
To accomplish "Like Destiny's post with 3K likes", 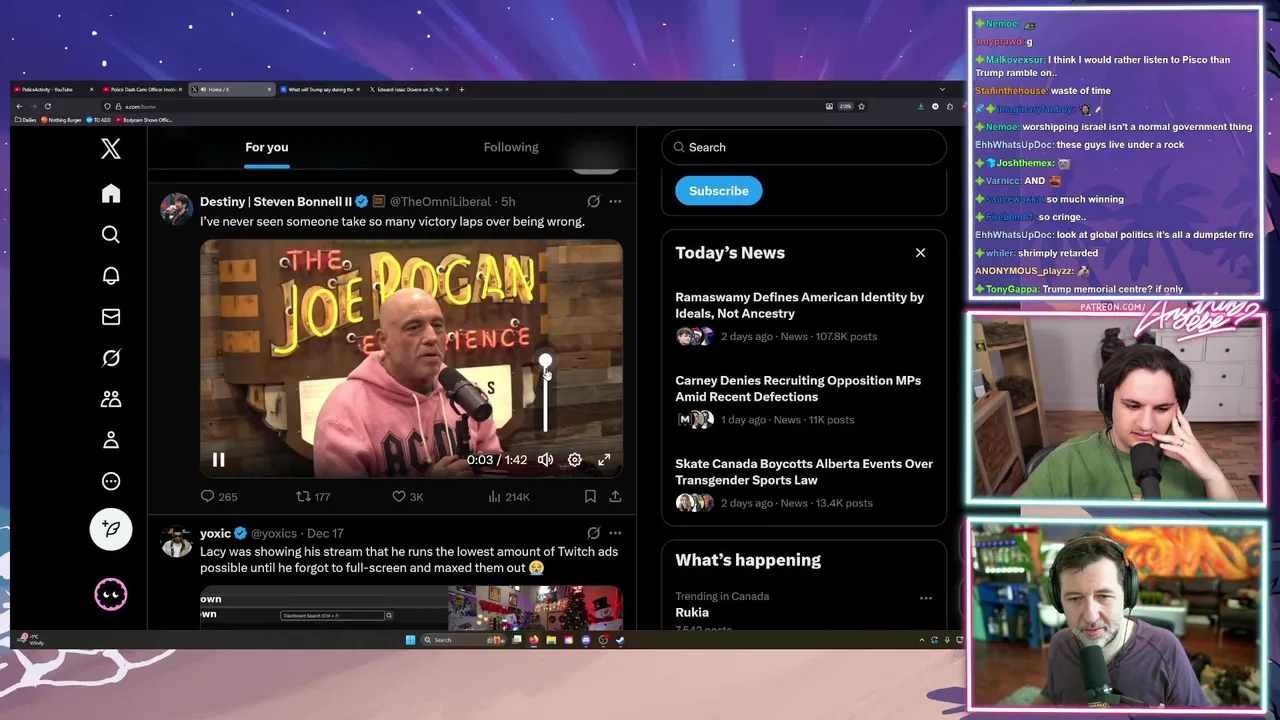I will 407,496.
